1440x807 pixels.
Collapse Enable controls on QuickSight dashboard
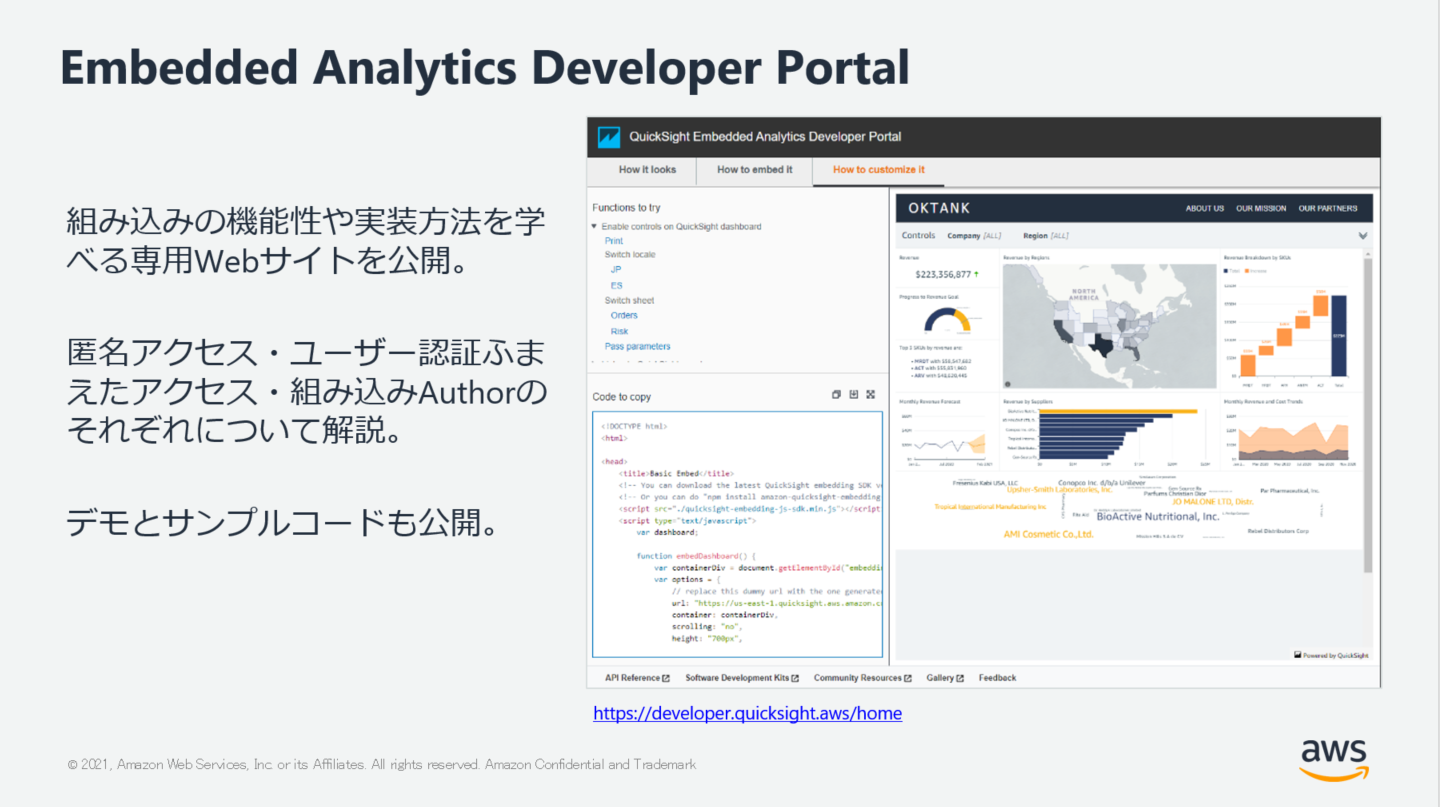pyautogui.click(x=594, y=227)
